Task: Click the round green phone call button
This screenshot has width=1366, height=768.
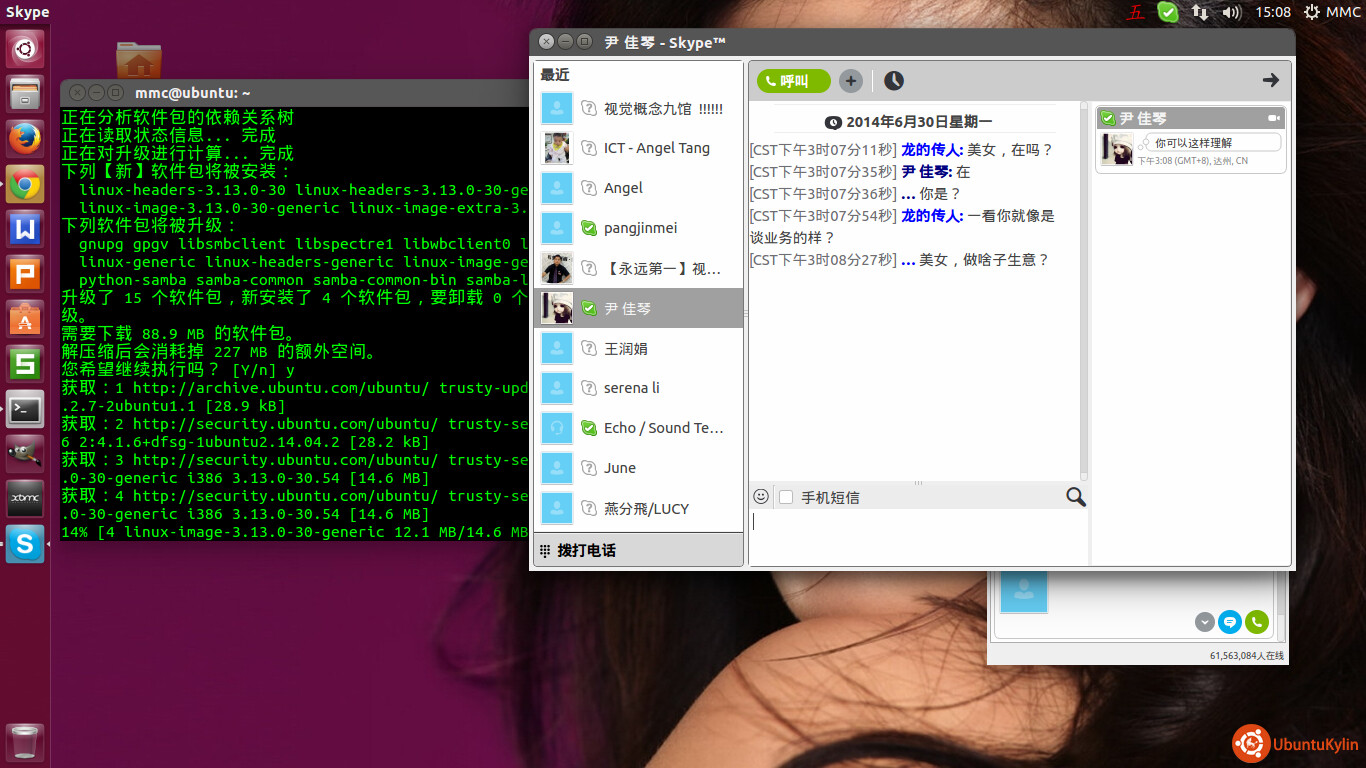Action: [x=1257, y=622]
